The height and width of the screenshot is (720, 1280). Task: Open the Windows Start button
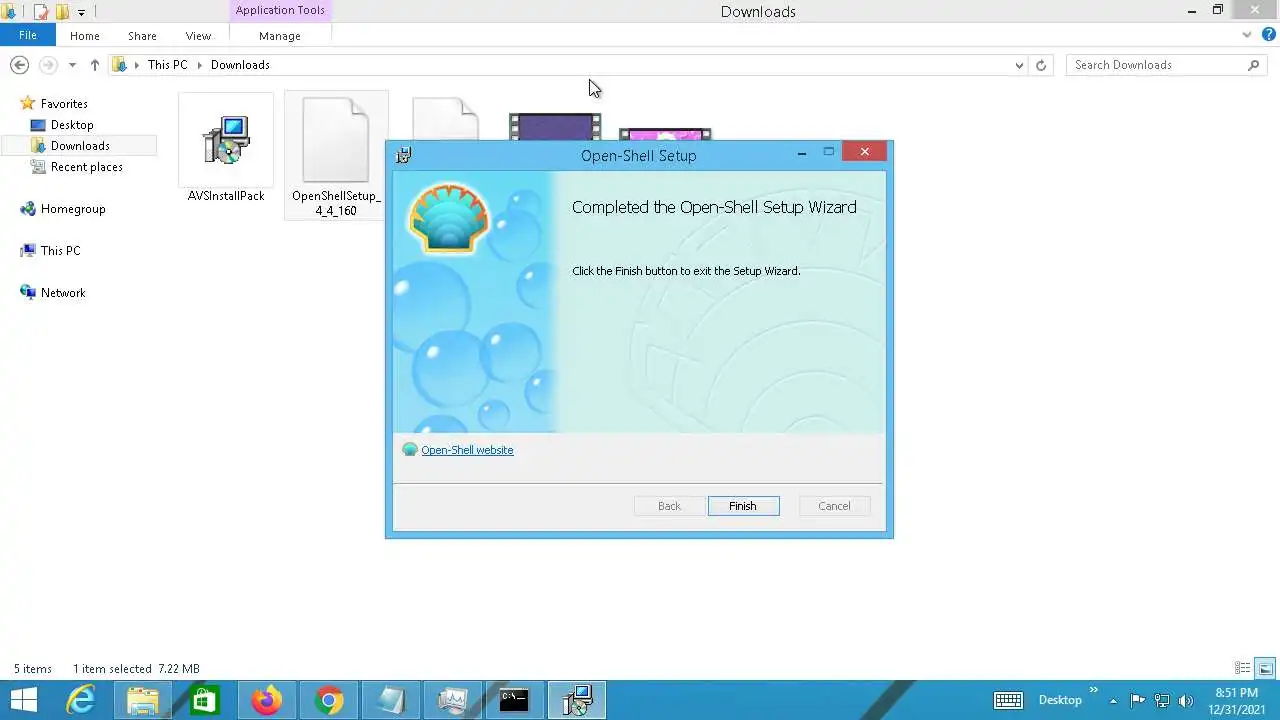coord(24,700)
